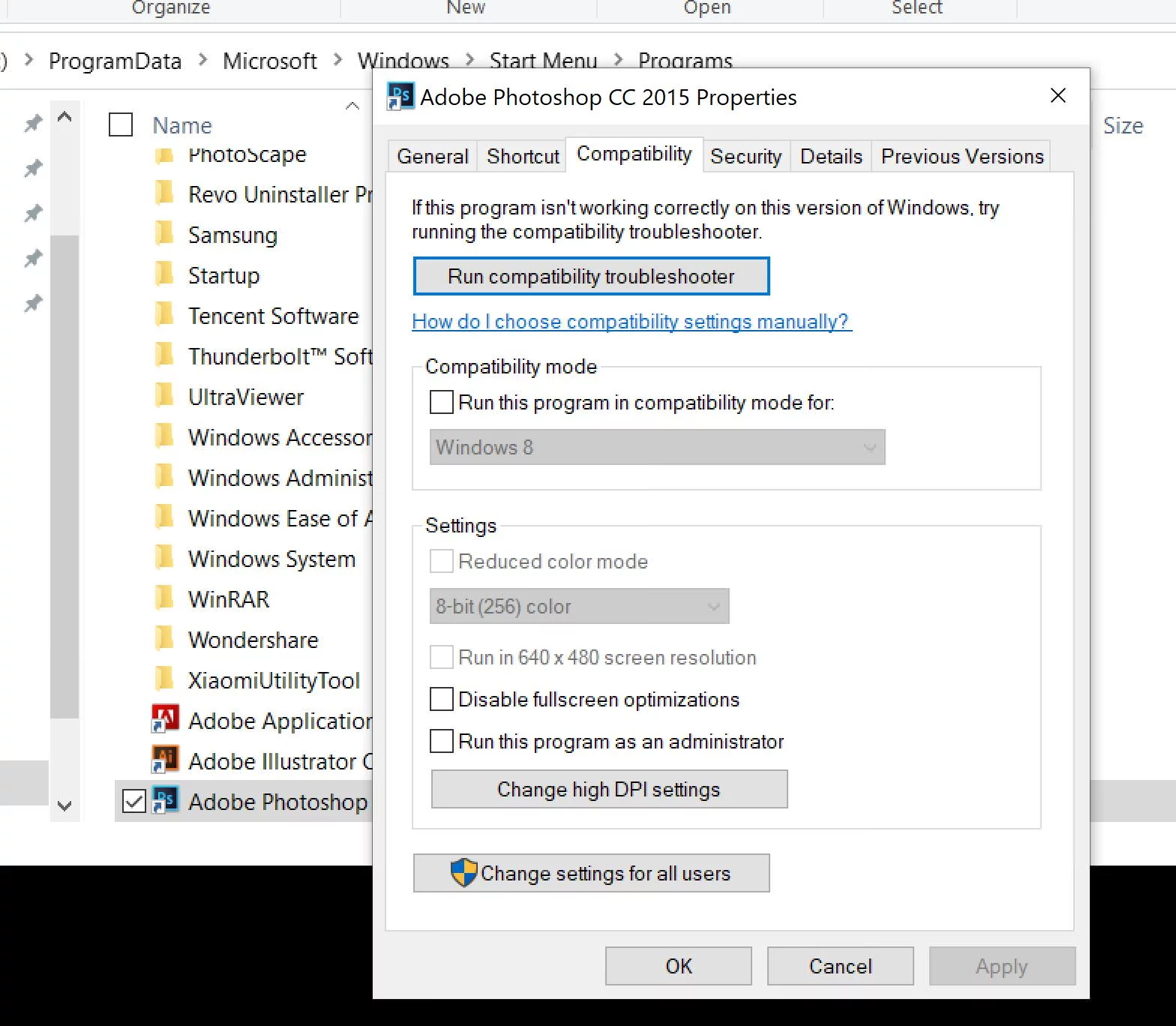Click the sort arrow above the Name column
This screenshot has height=1026, width=1176.
click(352, 106)
